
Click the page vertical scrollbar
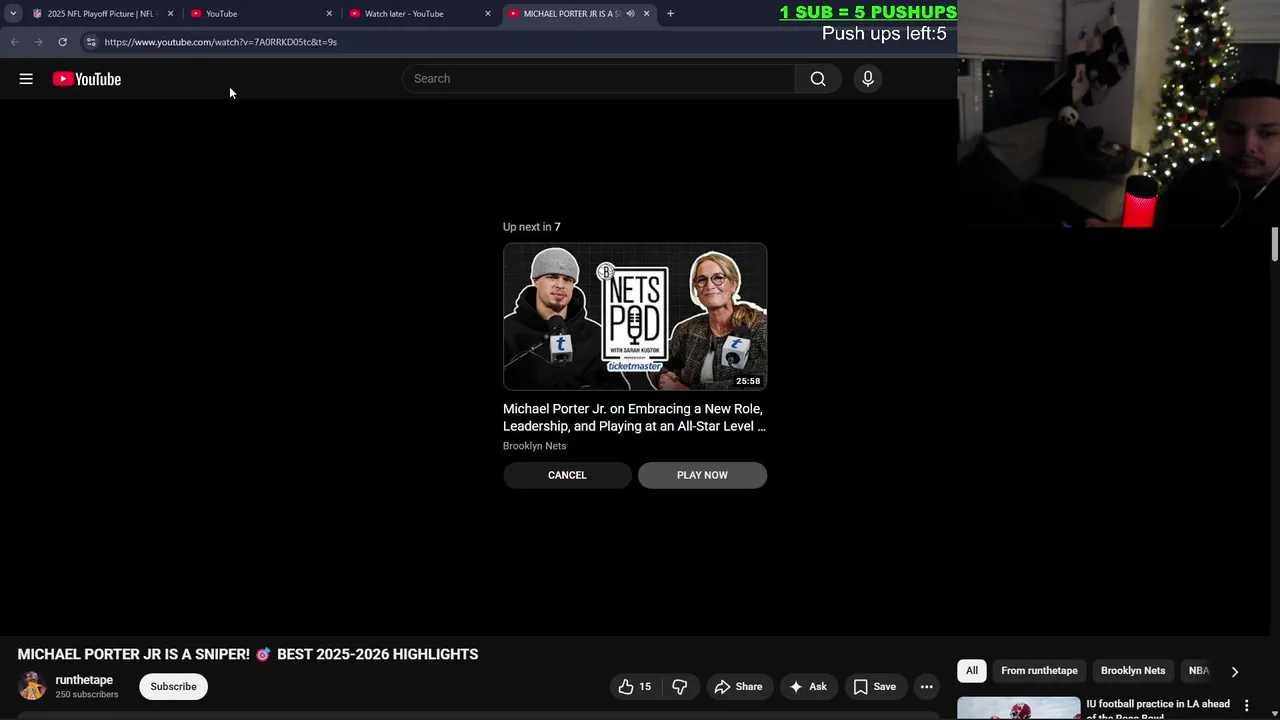[x=1275, y=245]
